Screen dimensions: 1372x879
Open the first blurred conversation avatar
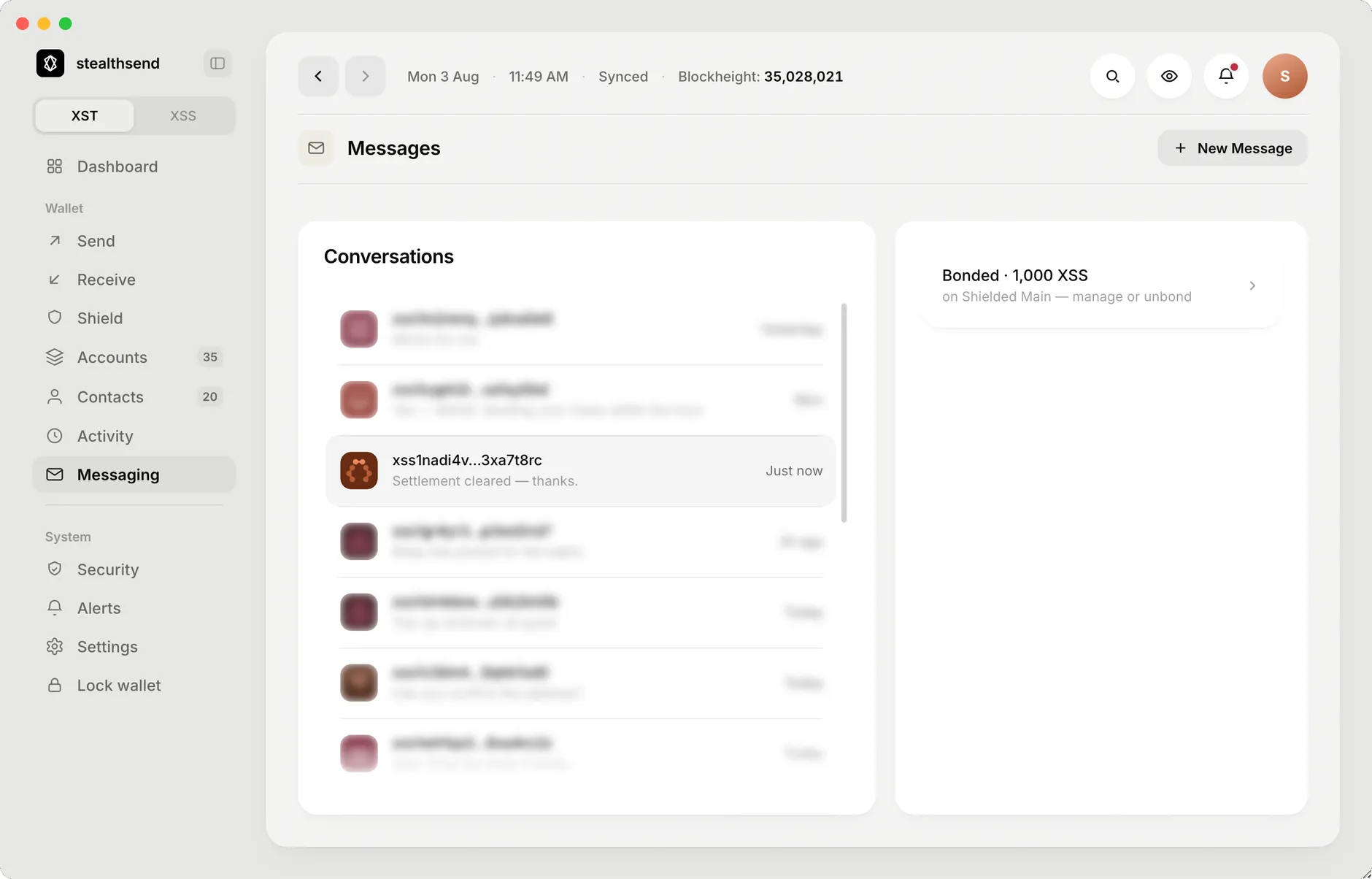(x=359, y=329)
